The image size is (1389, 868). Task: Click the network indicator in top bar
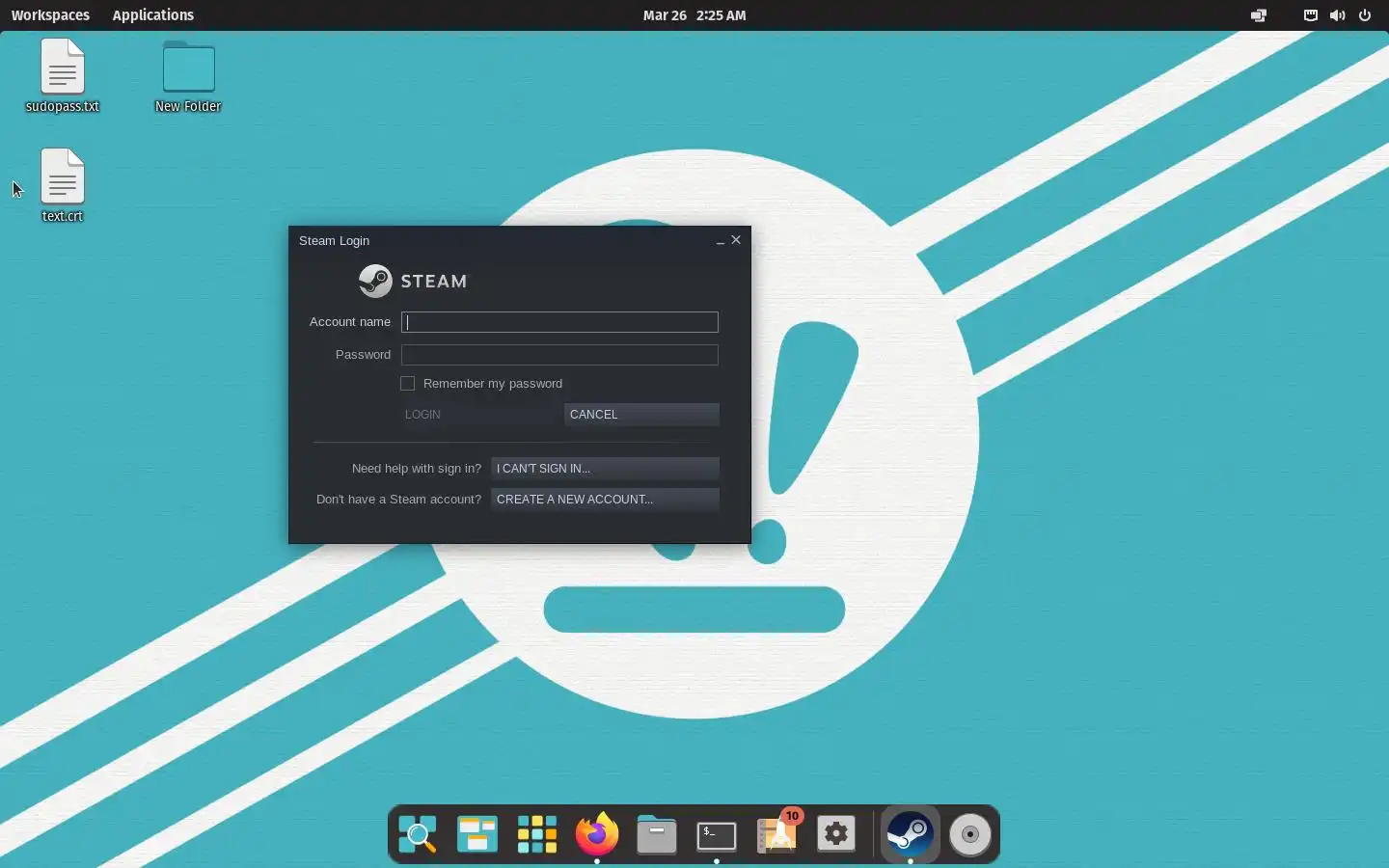1311,15
